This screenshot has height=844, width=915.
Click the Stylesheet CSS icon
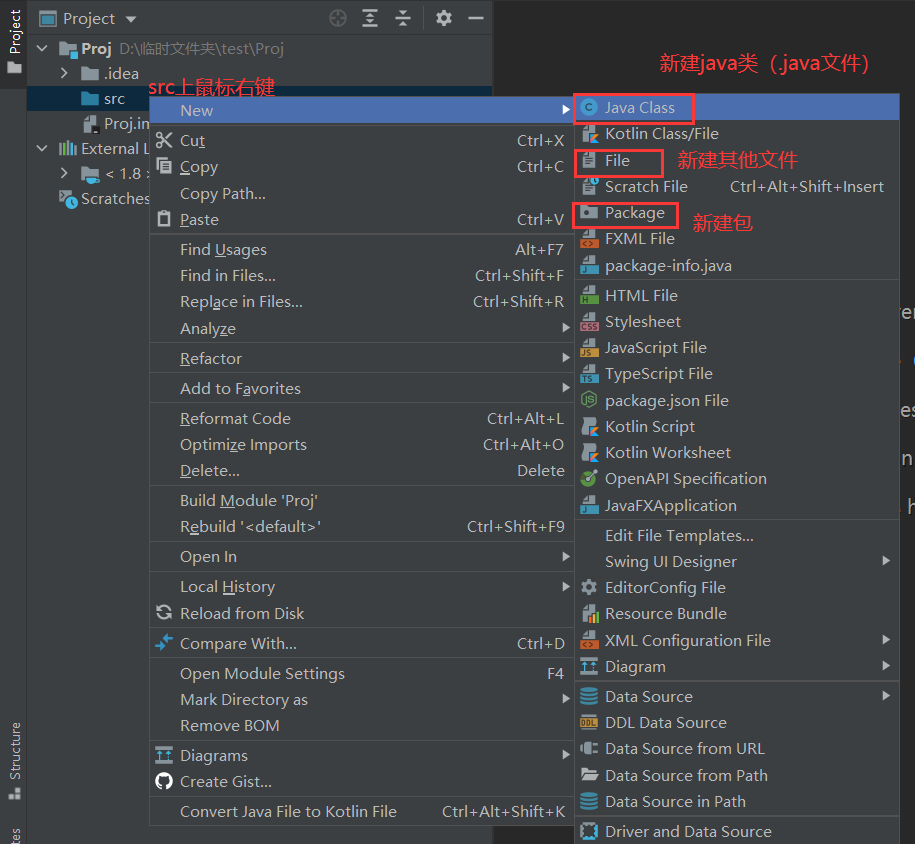click(x=589, y=321)
